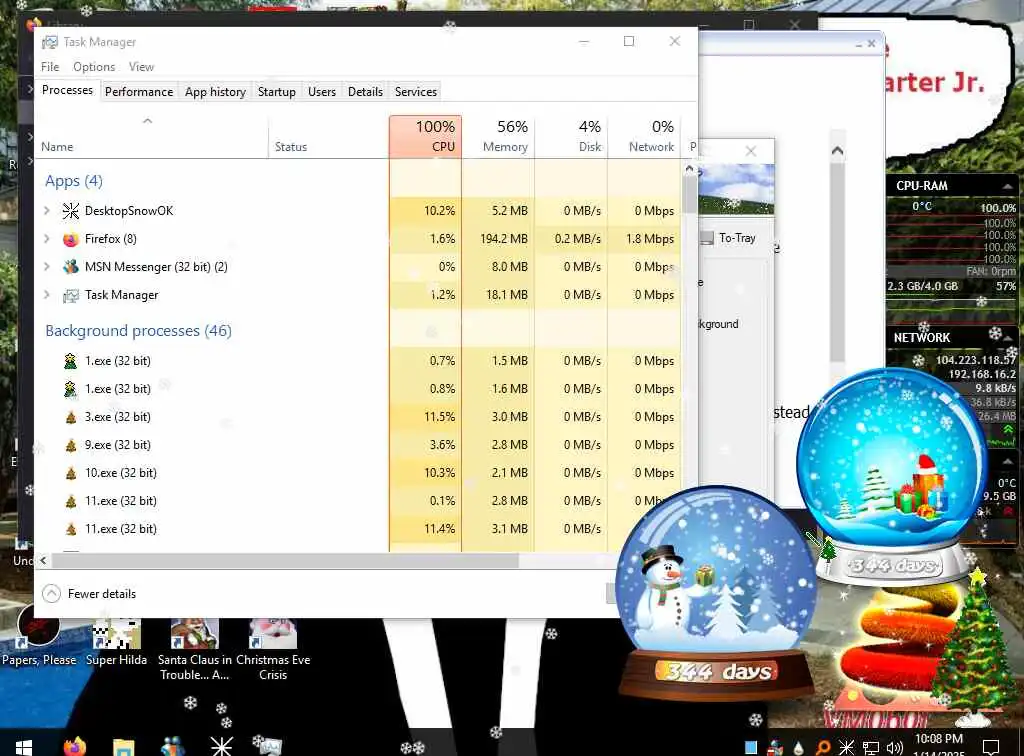Open the notification action center
The height and width of the screenshot is (756, 1024).
click(991, 748)
